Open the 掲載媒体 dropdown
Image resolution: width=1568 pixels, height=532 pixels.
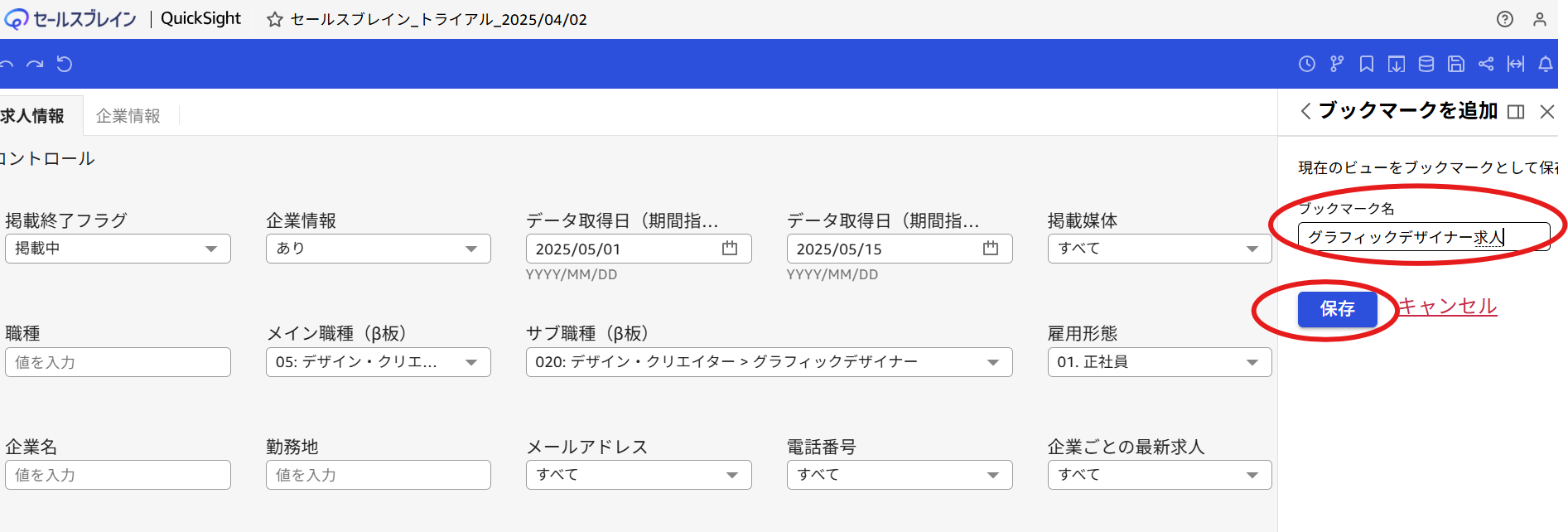coord(1160,249)
